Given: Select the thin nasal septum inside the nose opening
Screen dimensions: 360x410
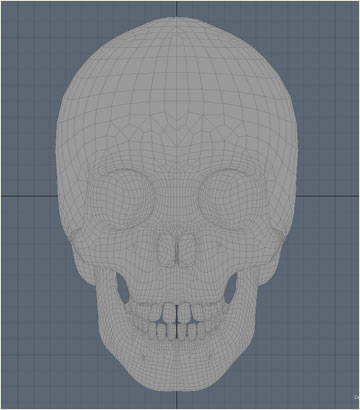Looking at the screenshot, I should tap(177, 250).
